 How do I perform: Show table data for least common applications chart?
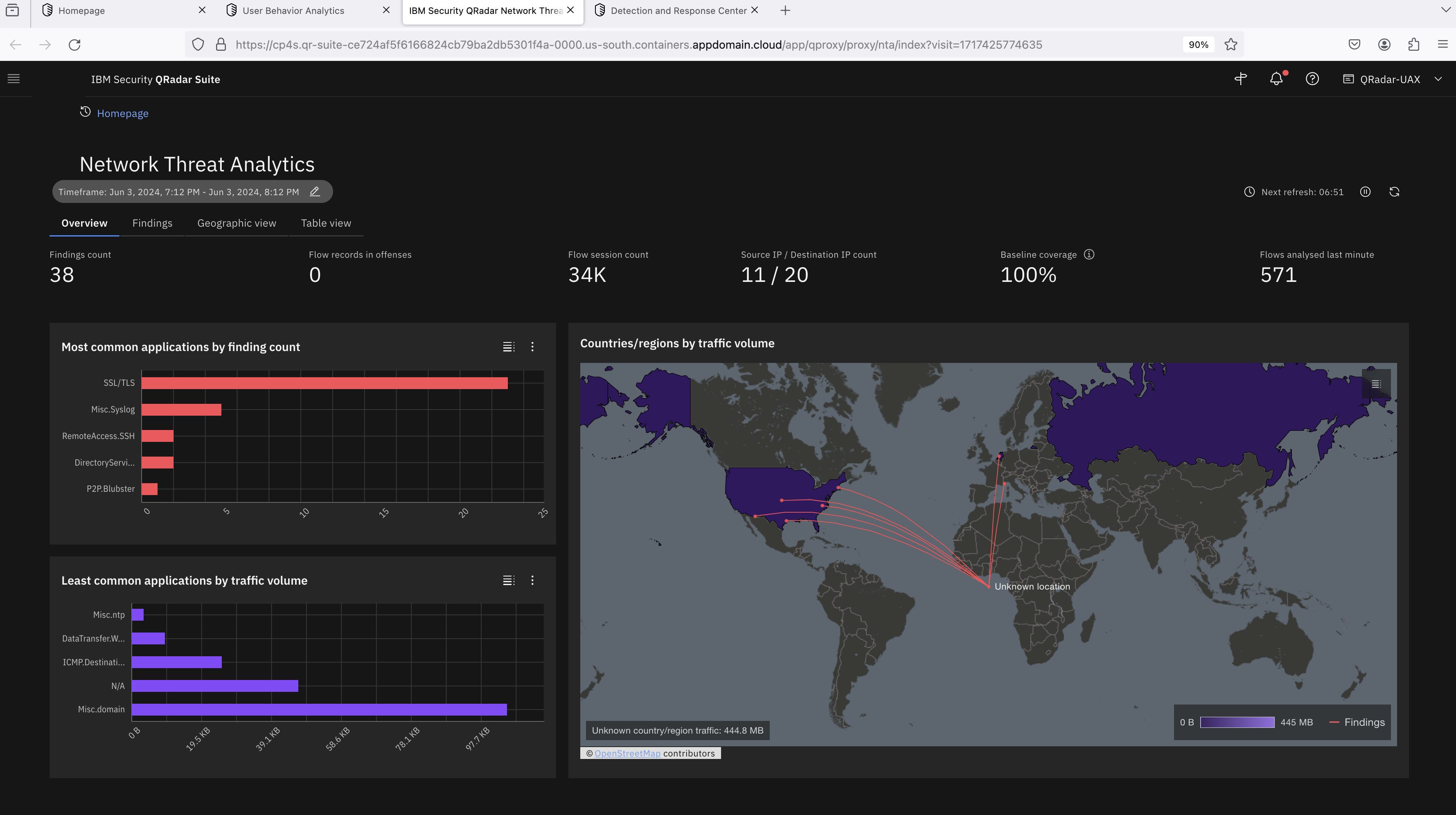pos(508,580)
